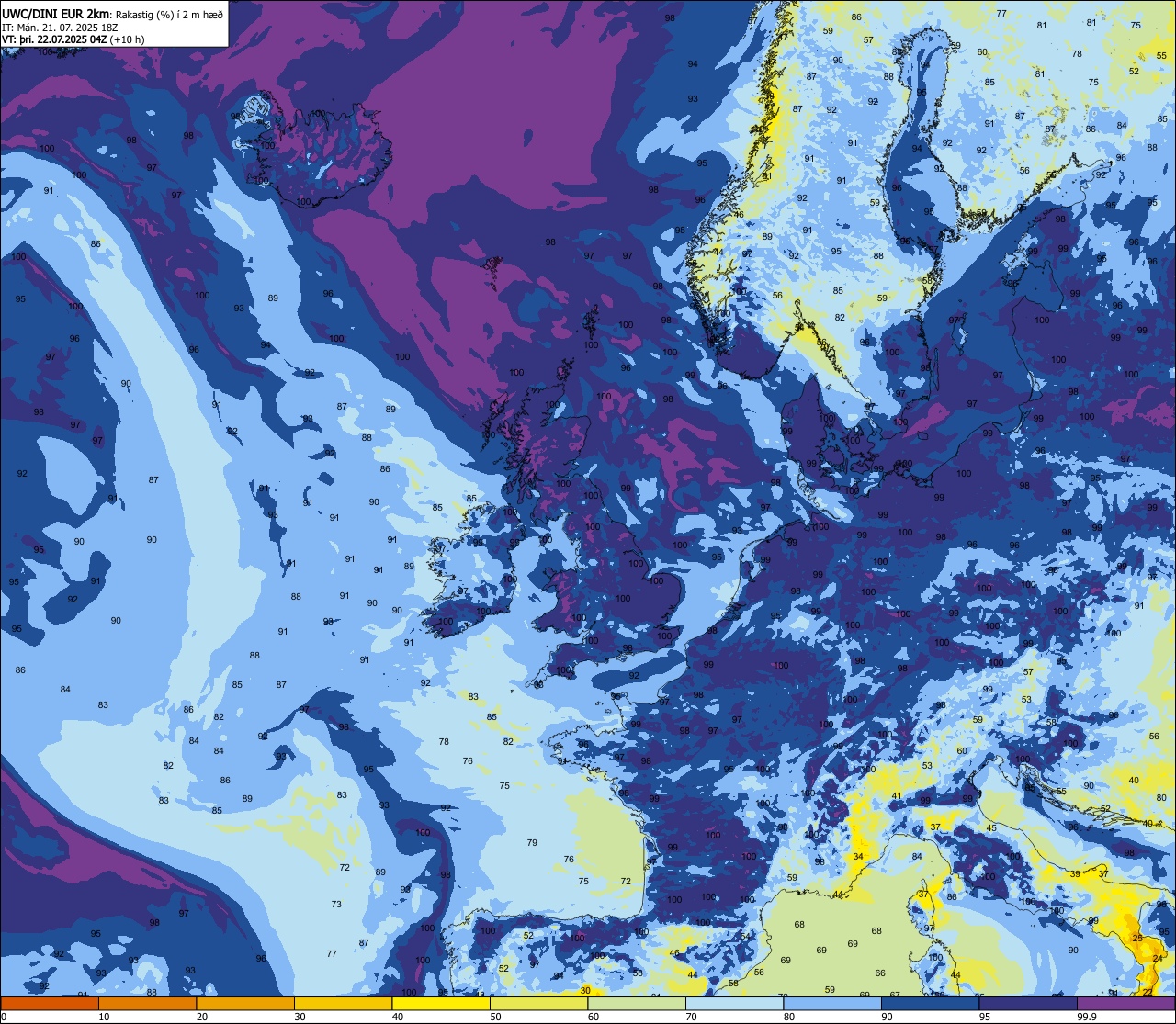Click the humidity value "30" over Spain
This screenshot has height=1024, width=1176.
[x=585, y=990]
